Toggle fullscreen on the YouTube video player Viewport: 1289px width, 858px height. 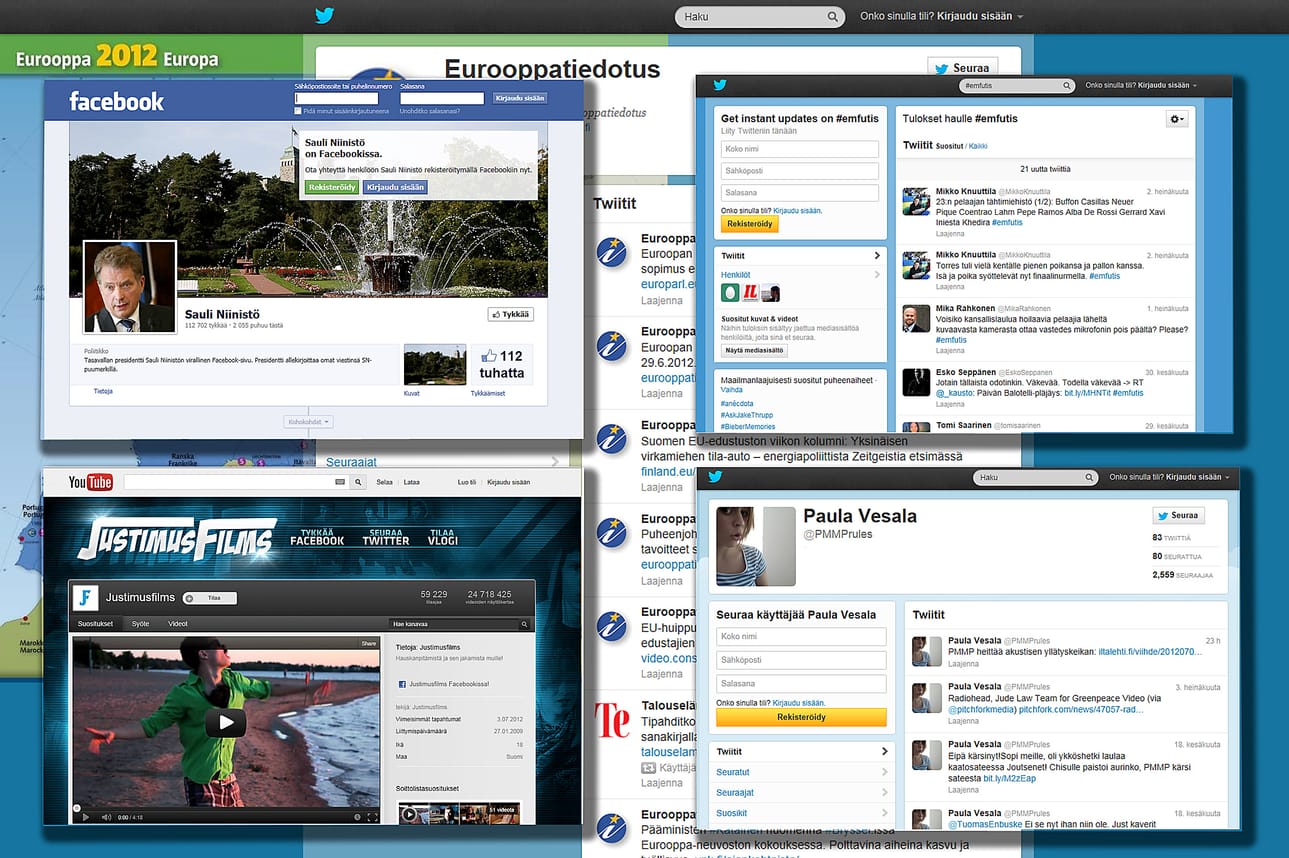point(372,817)
